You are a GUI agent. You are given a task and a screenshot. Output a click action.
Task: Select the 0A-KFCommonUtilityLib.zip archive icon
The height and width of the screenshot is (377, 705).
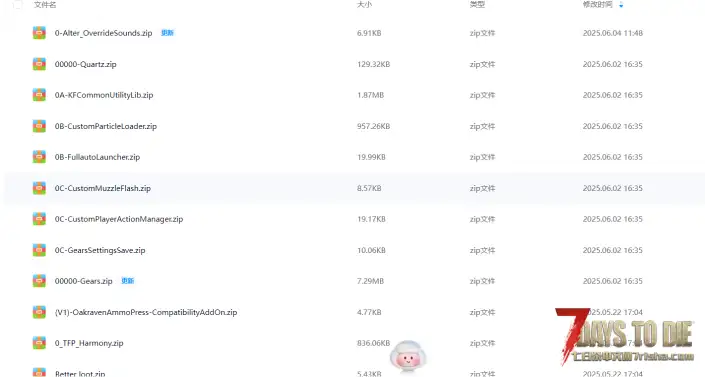(x=39, y=95)
